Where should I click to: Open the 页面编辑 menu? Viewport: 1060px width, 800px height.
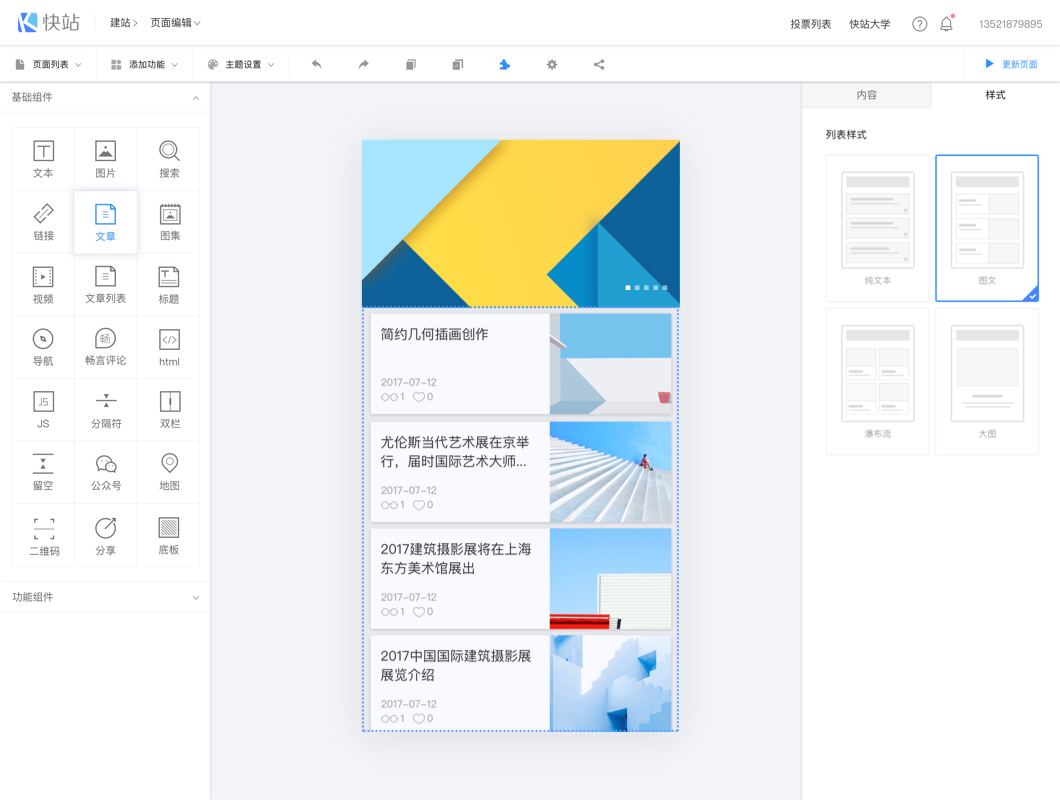click(x=175, y=23)
